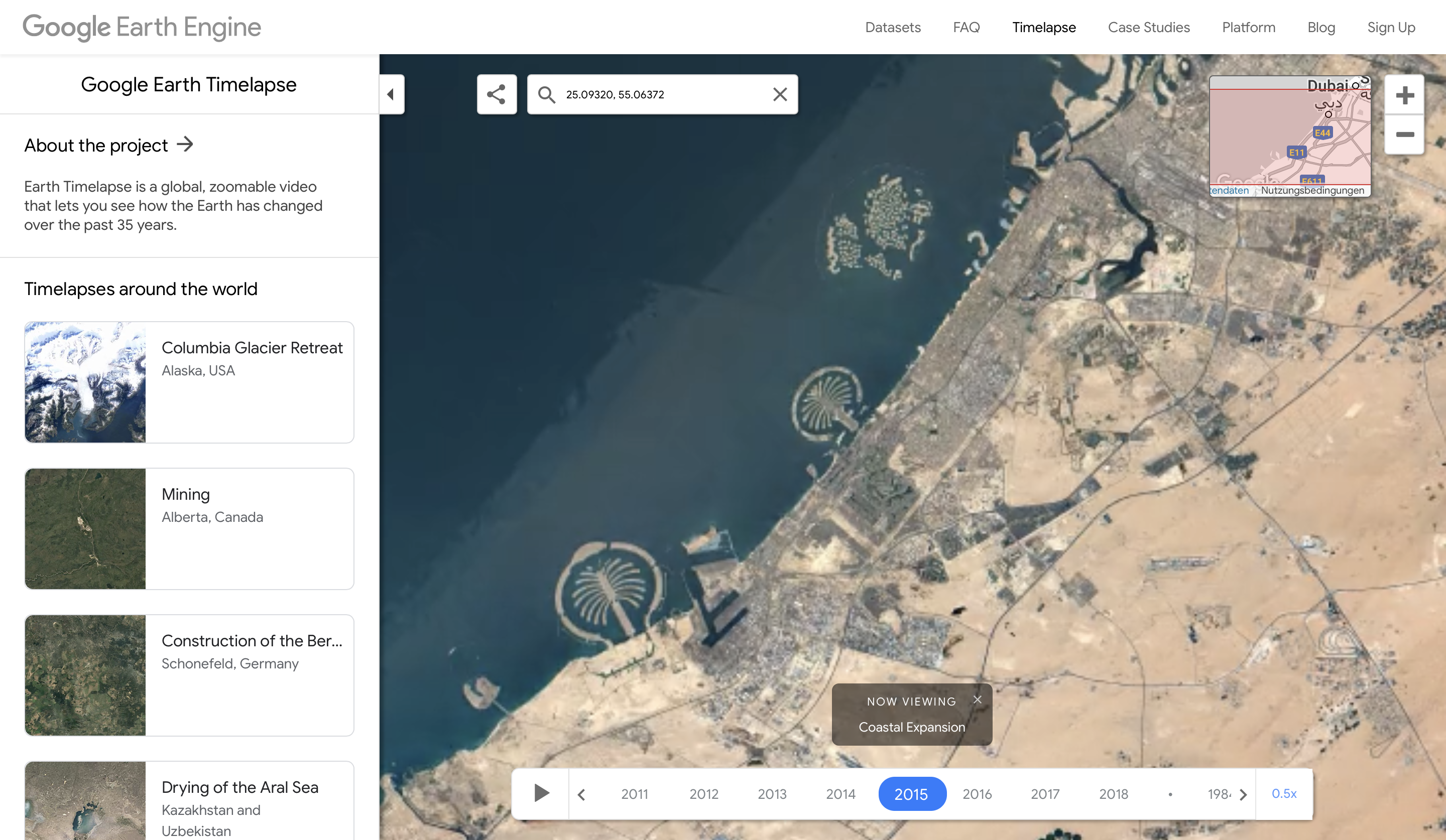Click the search magnifier icon
Screen dimensions: 1446x840
(x=546, y=95)
